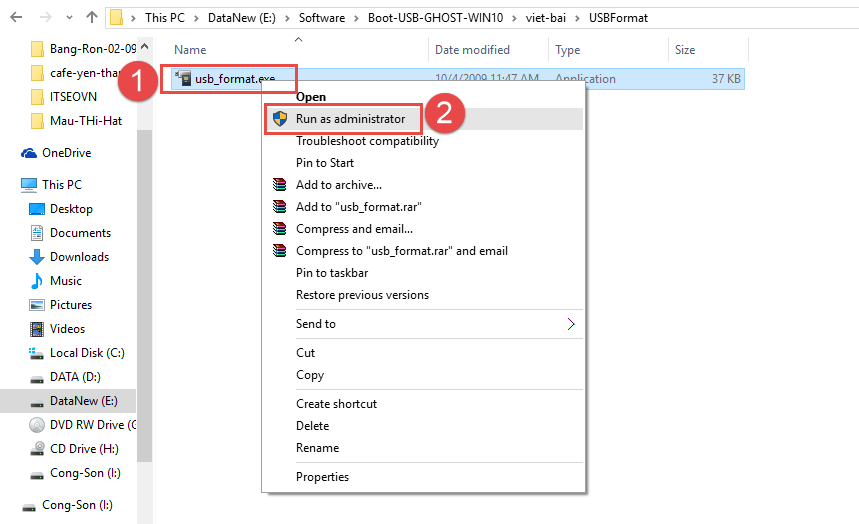Open the OneDrive cloud icon in sidebar
859x524 pixels.
[x=29, y=153]
